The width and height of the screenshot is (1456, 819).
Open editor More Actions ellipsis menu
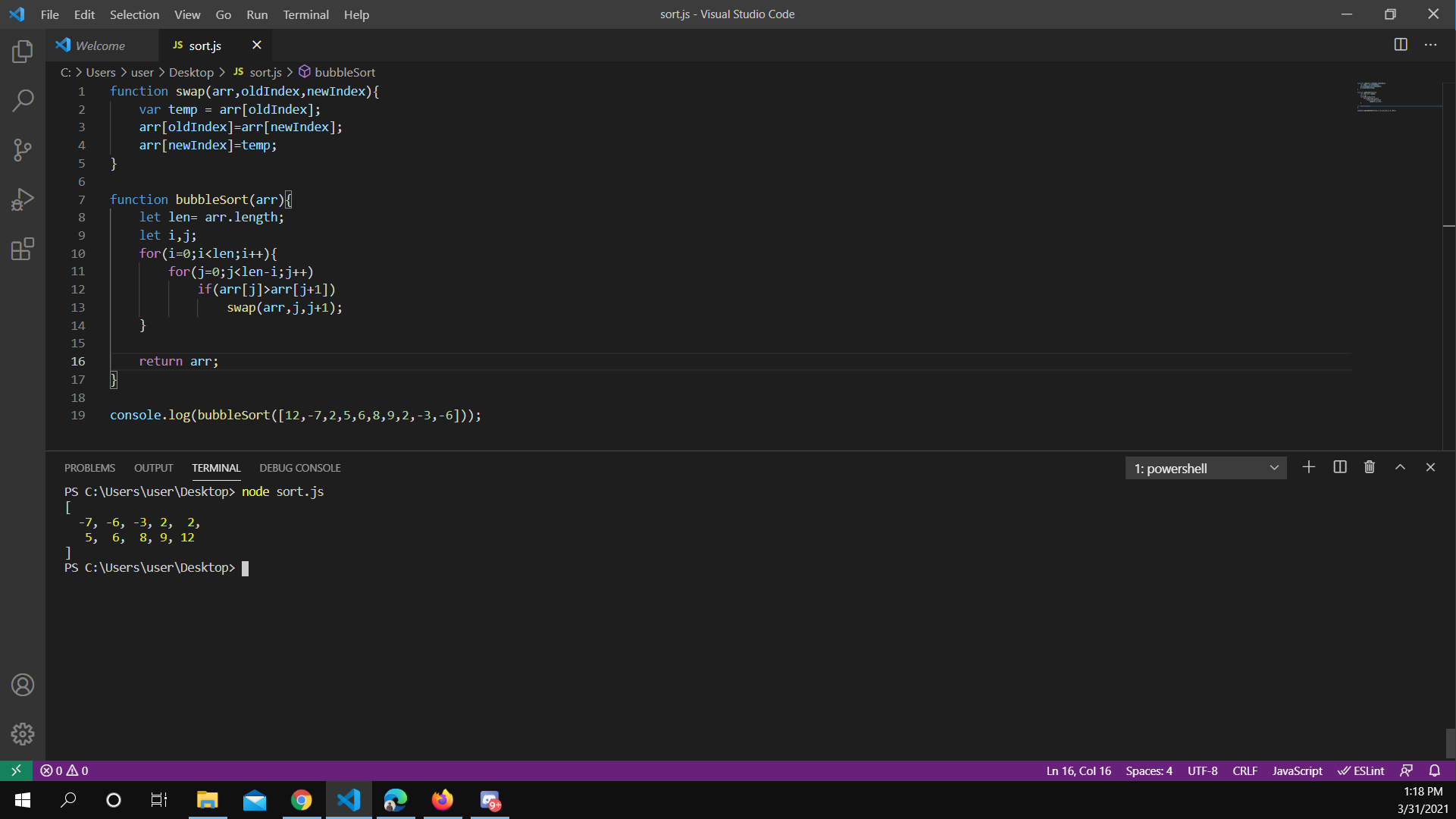[x=1431, y=45]
